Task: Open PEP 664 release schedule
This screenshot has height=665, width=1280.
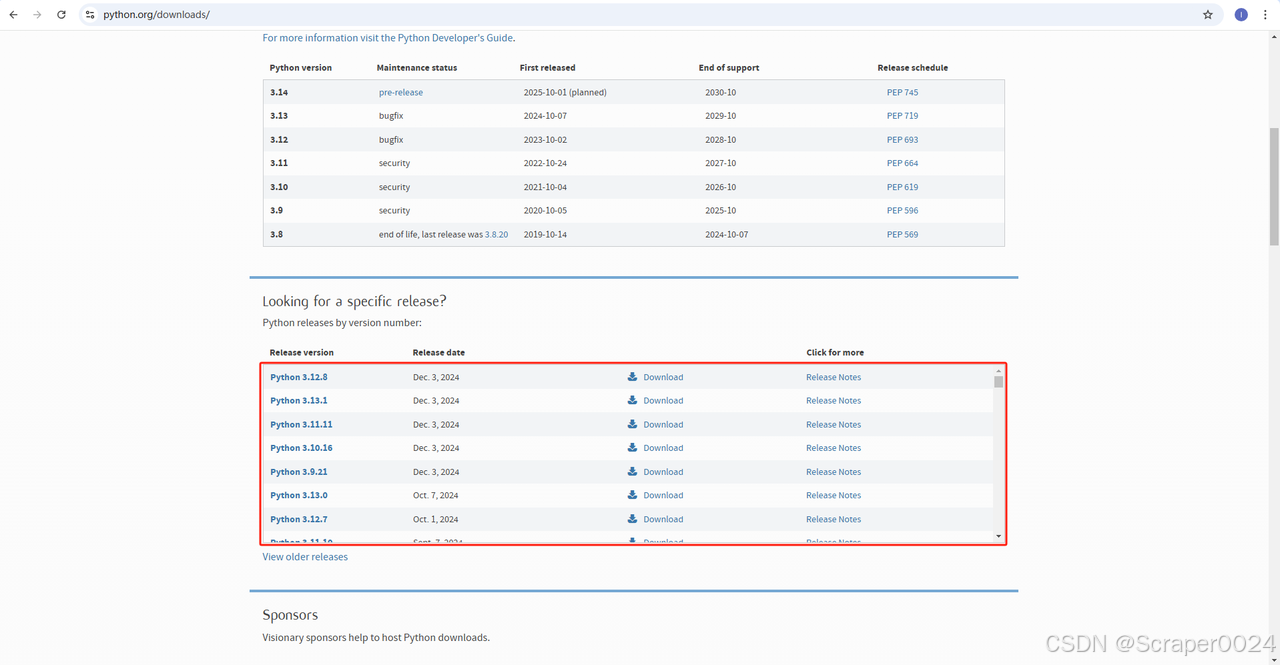Action: point(902,163)
